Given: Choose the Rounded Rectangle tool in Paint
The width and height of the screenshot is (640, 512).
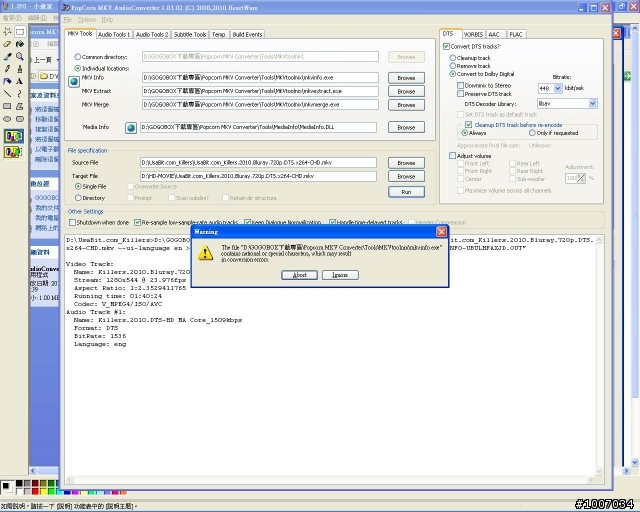Looking at the screenshot, I should 20,119.
